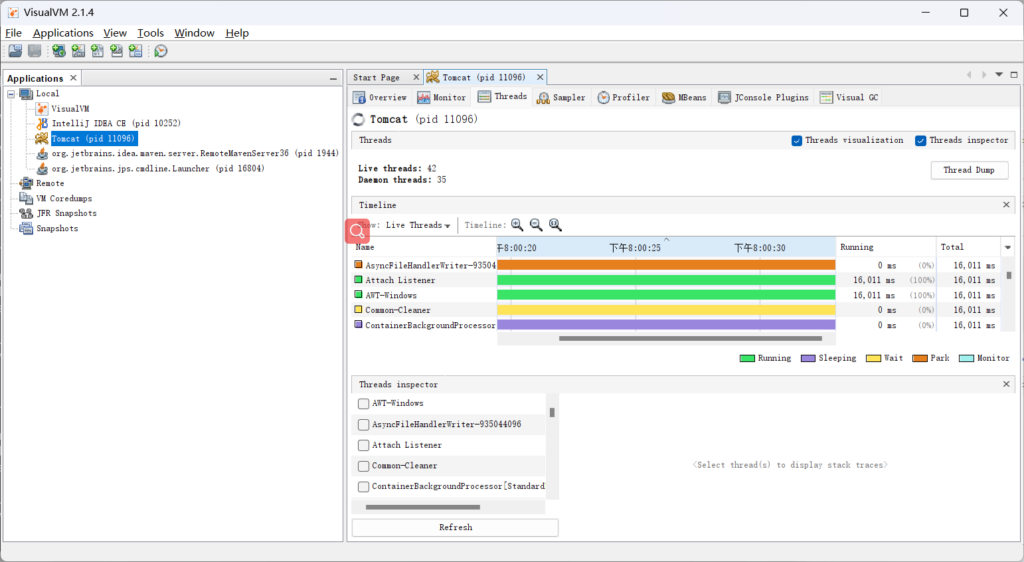
Task: Click the Refresh button
Action: (x=455, y=527)
